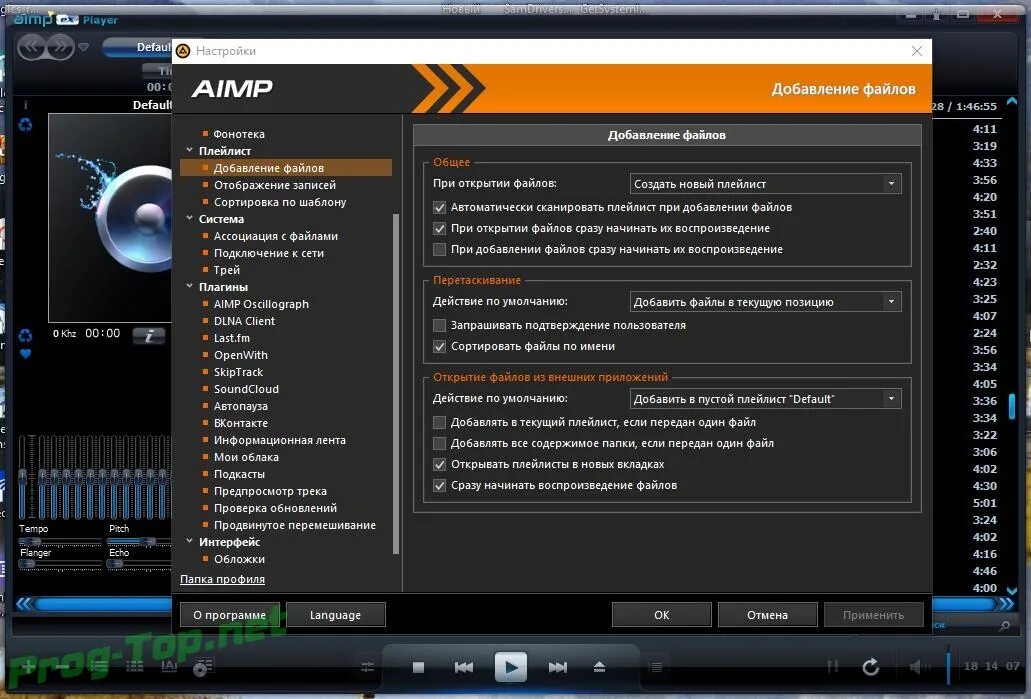Click the forward arrow in player header
Viewport: 1031px width, 699px height.
pos(60,47)
